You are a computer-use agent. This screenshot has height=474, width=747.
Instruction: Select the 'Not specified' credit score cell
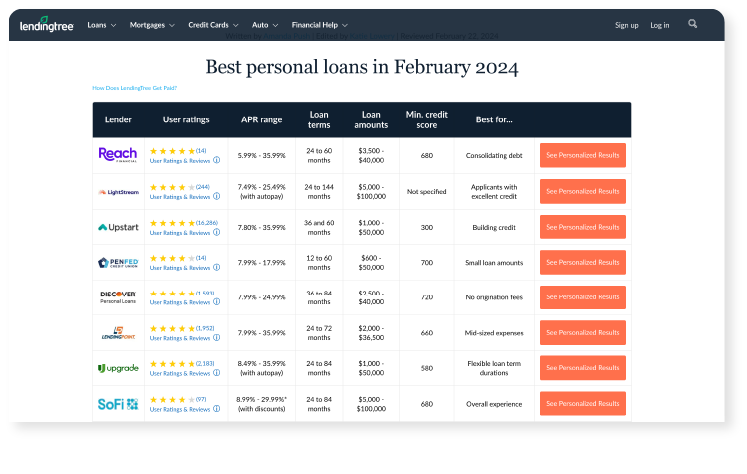coord(426,192)
